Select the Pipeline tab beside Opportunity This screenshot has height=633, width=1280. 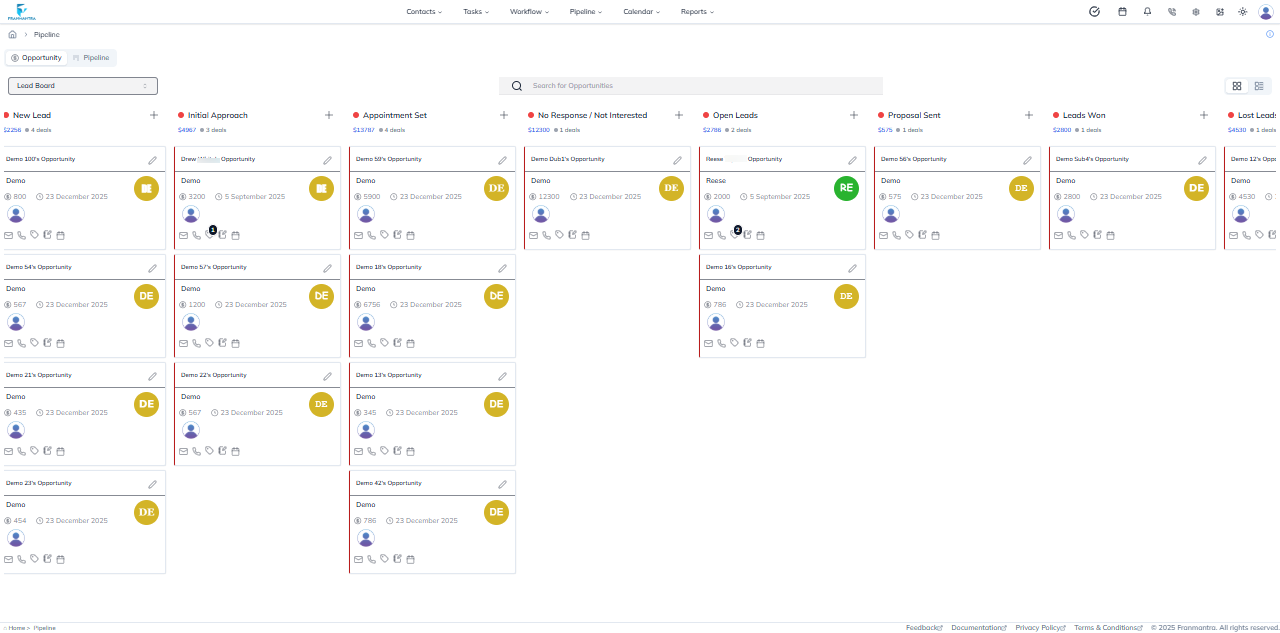[91, 58]
